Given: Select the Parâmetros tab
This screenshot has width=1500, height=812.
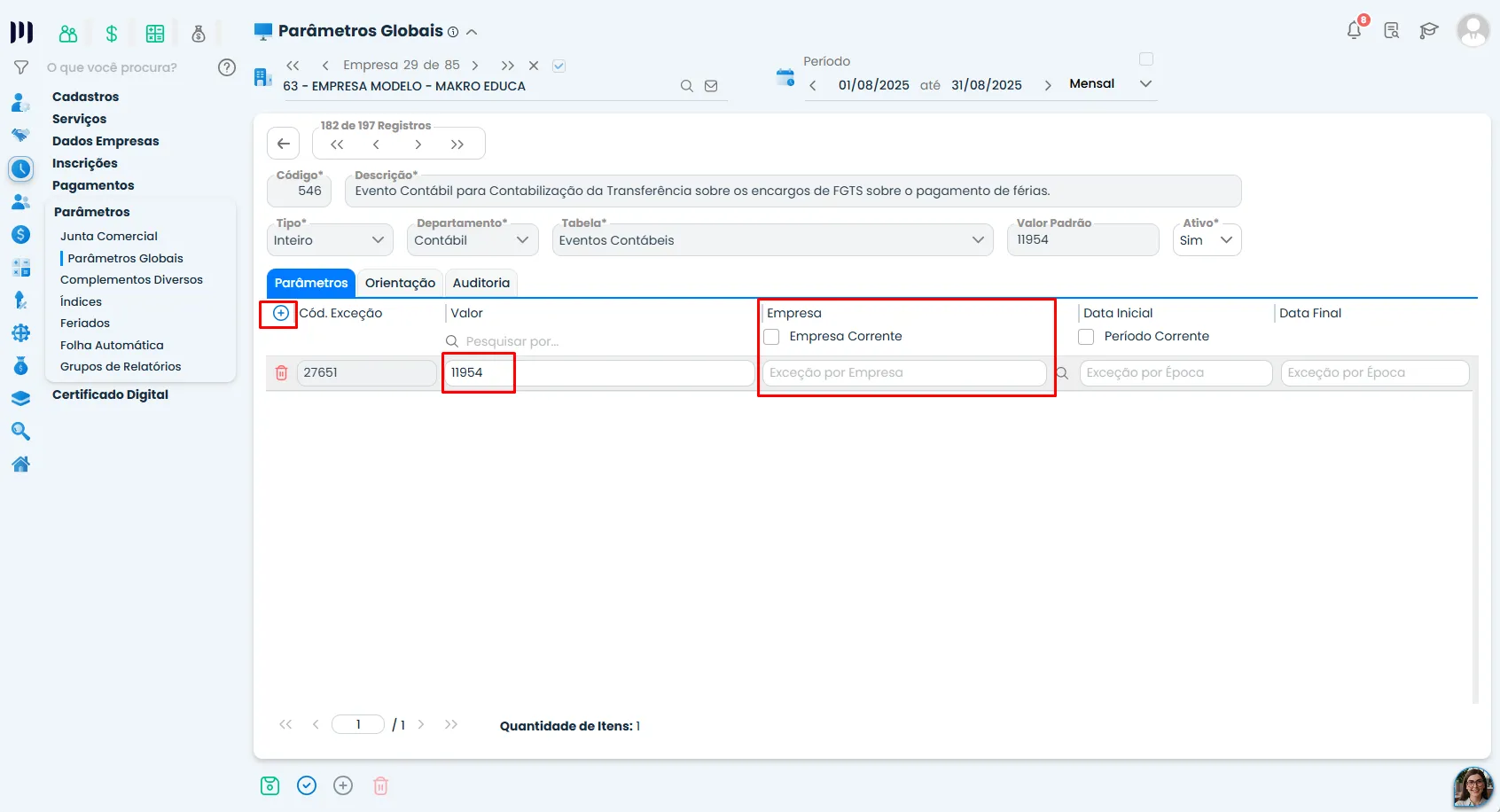Looking at the screenshot, I should [x=311, y=283].
